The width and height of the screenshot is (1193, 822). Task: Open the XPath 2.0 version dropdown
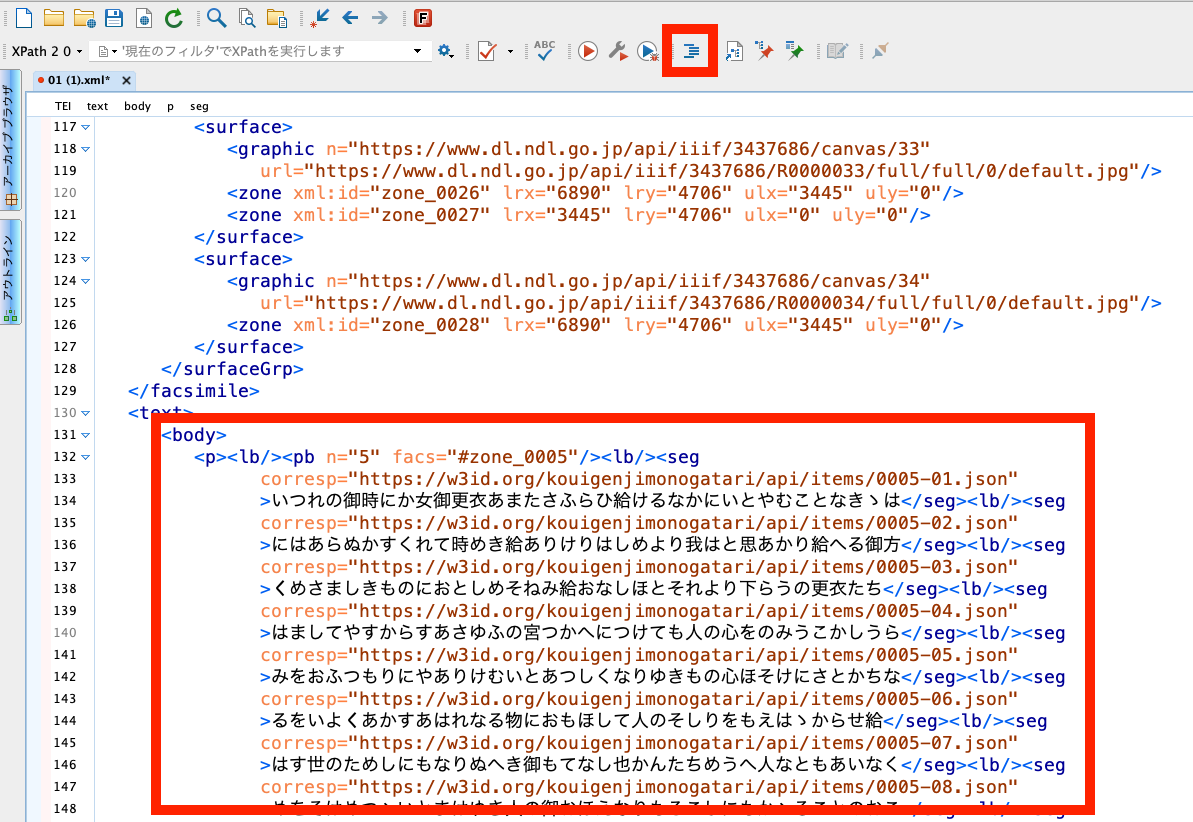pyautogui.click(x=46, y=51)
